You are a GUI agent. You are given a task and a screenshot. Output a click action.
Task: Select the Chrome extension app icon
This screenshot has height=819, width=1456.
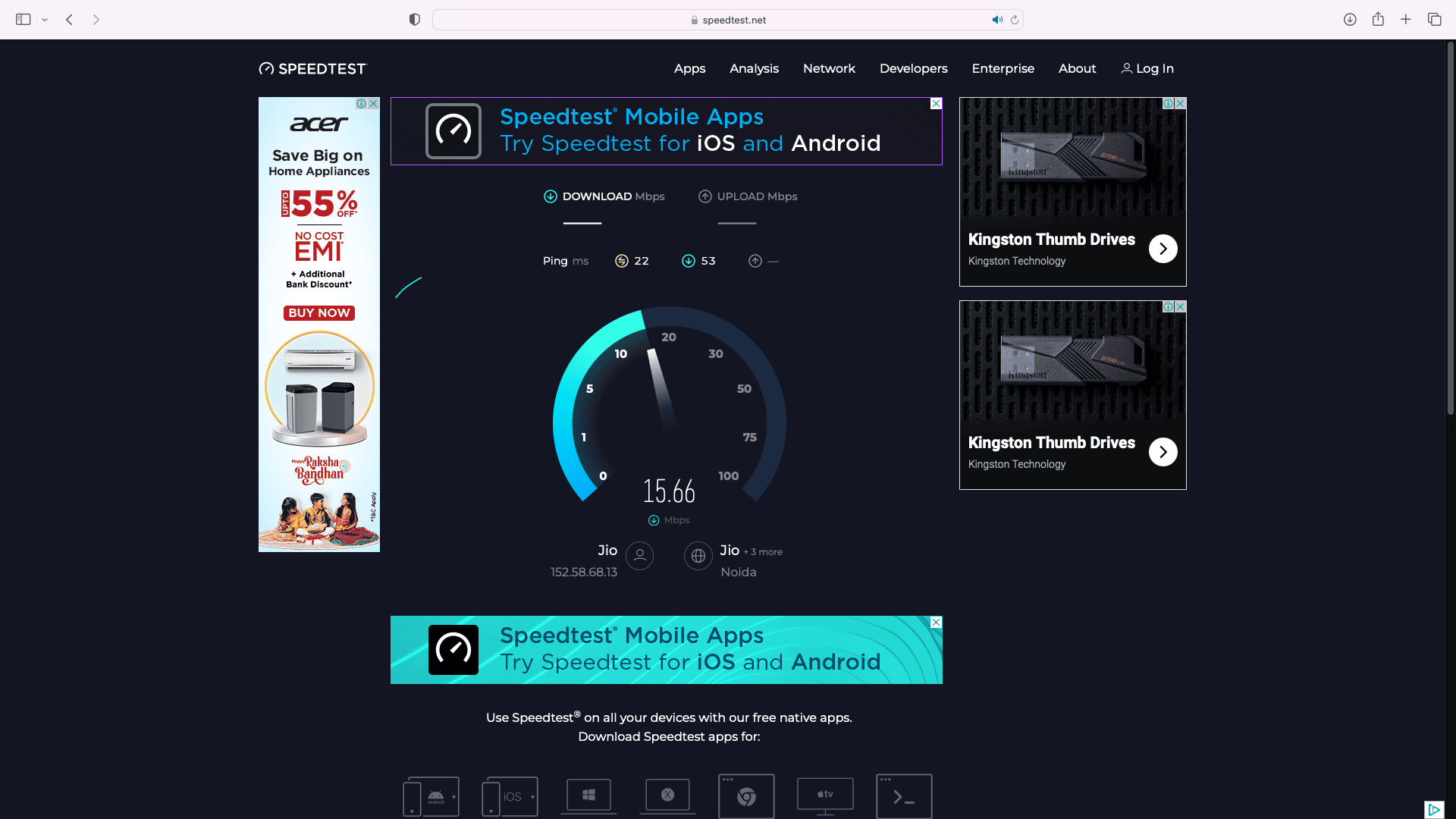746,796
